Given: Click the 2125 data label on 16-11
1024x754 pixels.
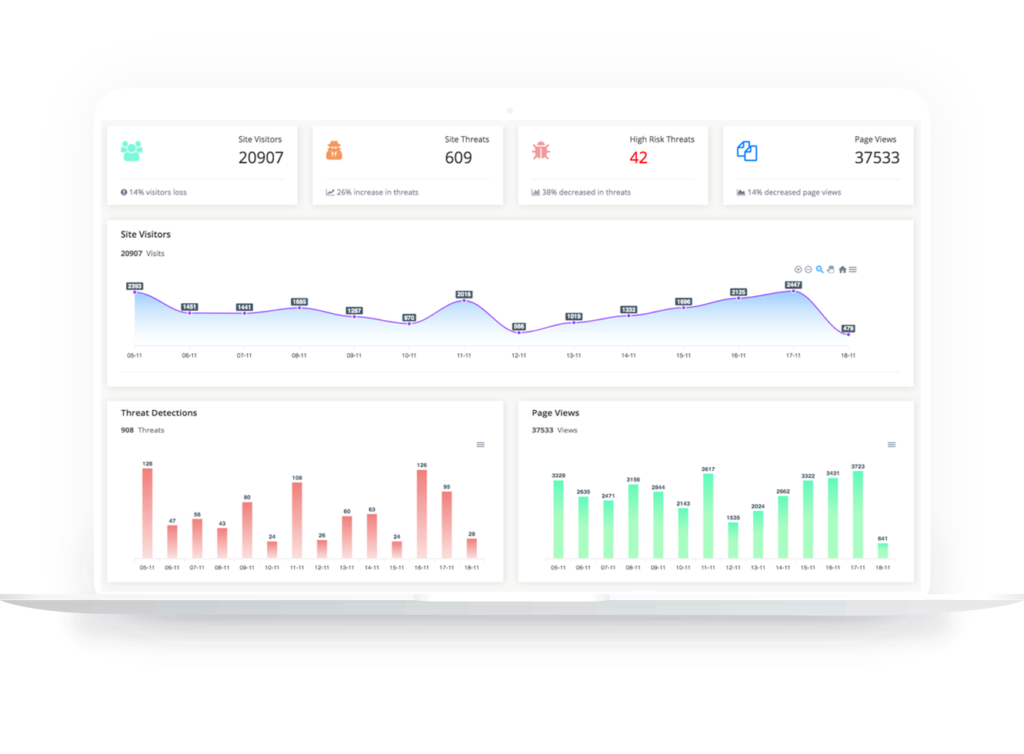Looking at the screenshot, I should (x=739, y=292).
